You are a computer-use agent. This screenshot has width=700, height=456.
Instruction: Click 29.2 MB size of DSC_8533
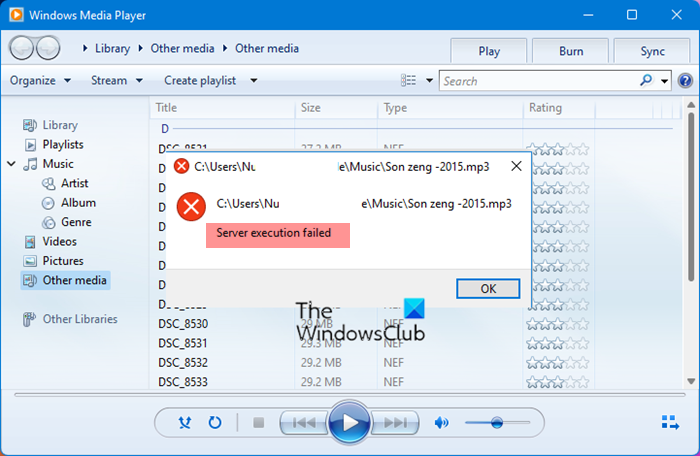321,382
